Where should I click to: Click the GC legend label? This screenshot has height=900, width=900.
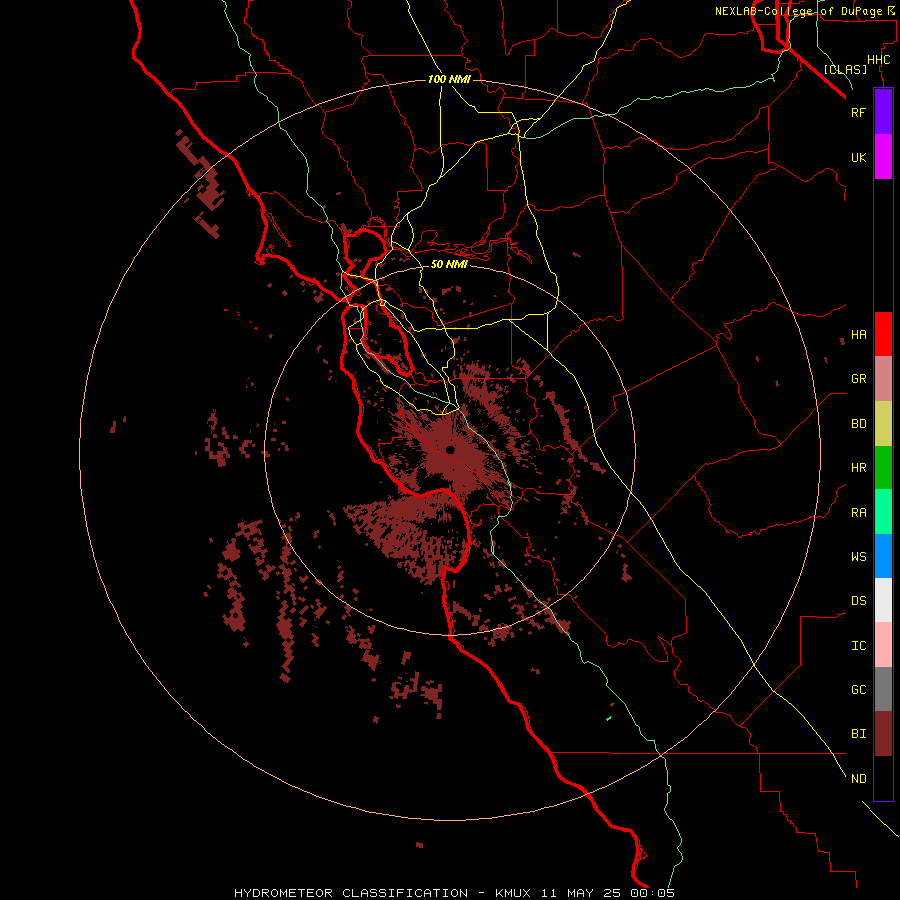pos(858,690)
